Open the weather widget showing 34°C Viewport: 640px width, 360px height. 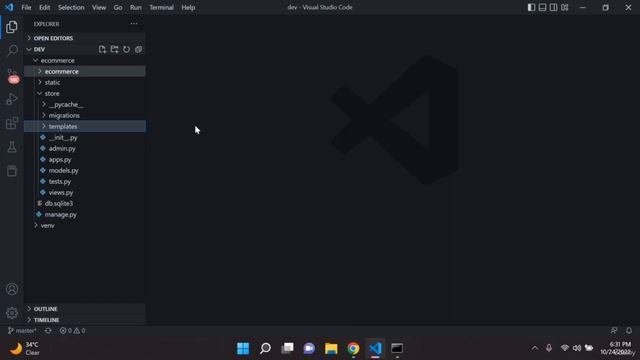[x=25, y=349]
